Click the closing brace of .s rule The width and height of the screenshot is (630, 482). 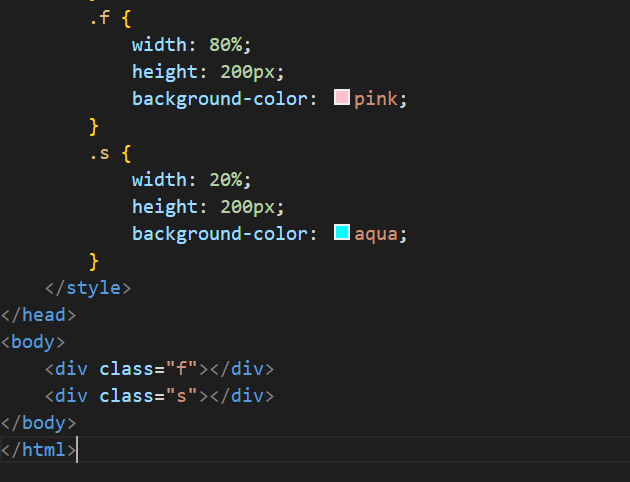(94, 261)
